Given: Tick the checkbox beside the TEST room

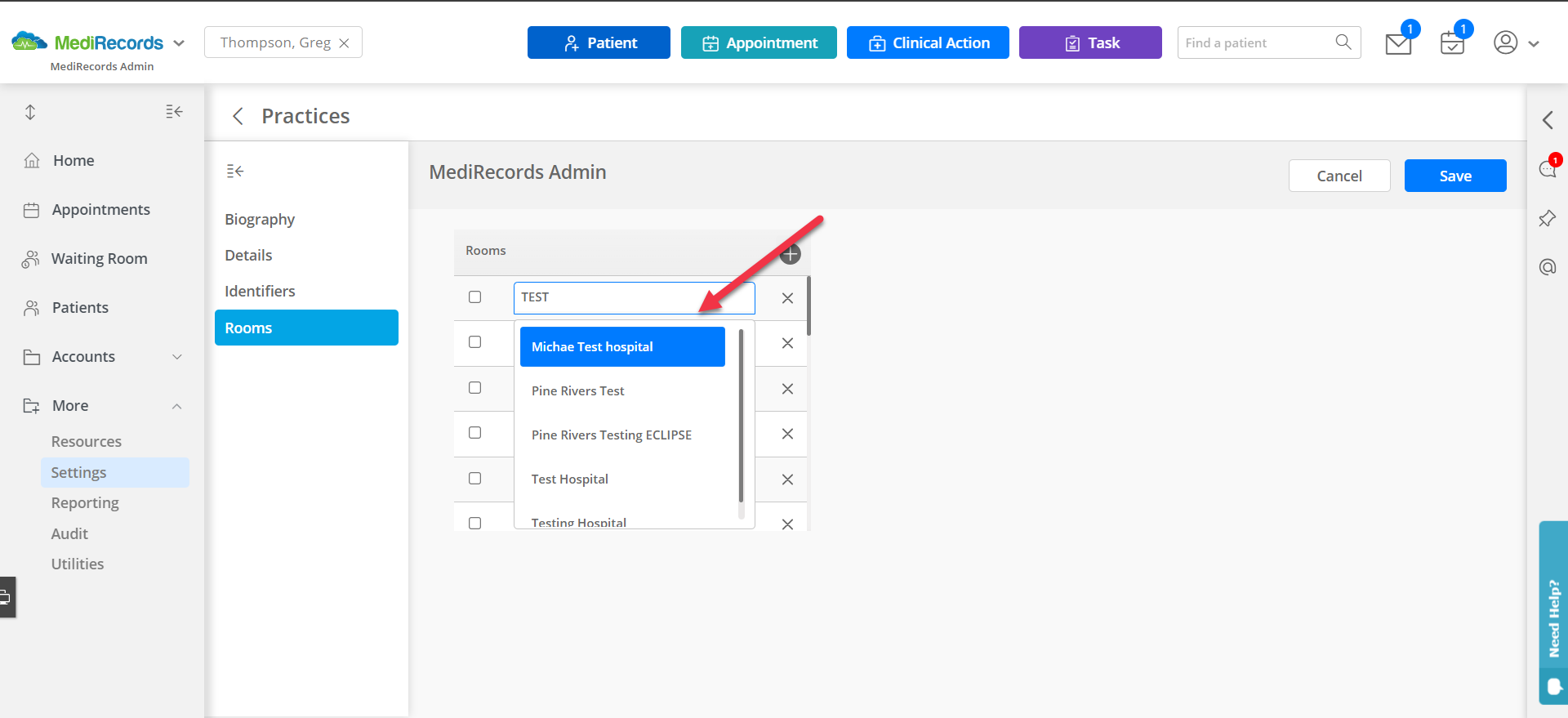Looking at the screenshot, I should pos(474,297).
